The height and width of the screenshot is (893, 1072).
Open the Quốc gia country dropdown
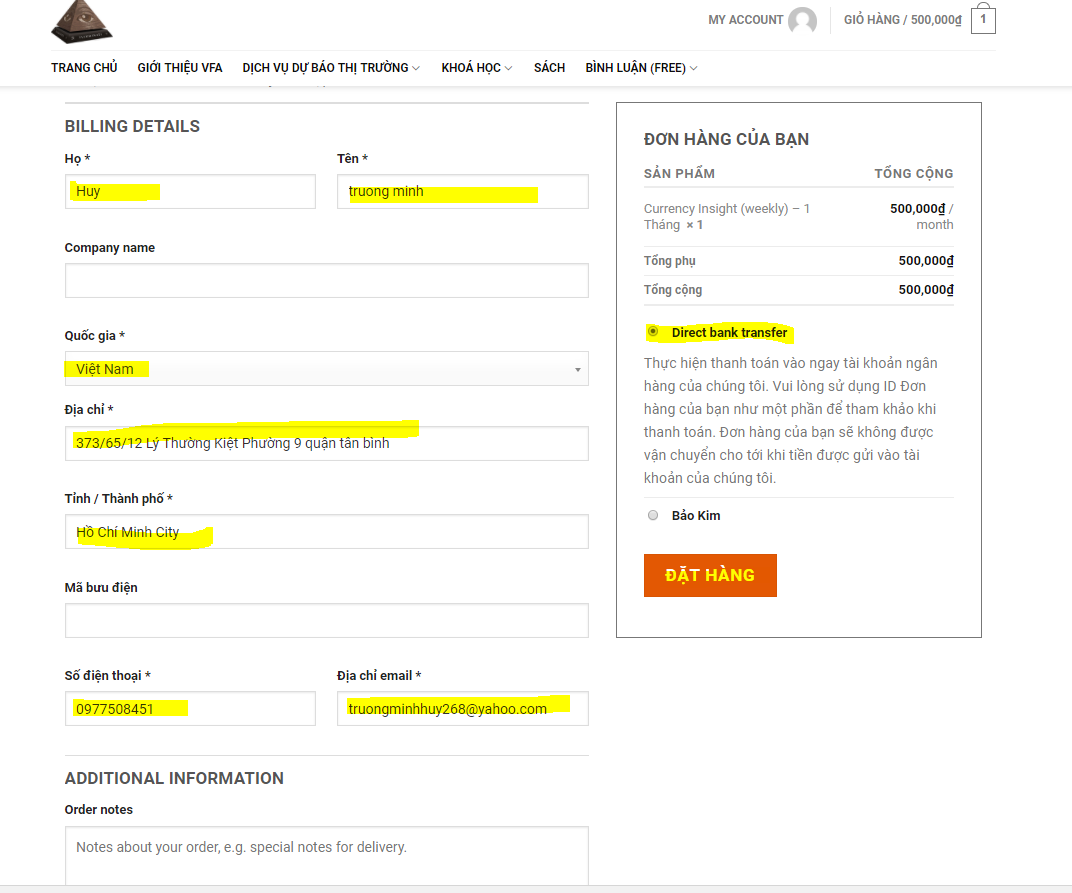coord(326,369)
